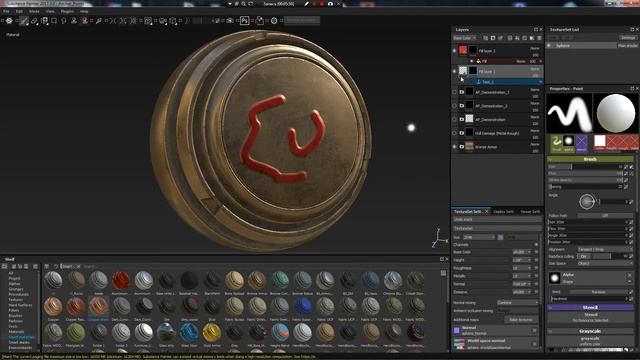
Task: Open Height channel format dropdown
Action: coord(522,260)
